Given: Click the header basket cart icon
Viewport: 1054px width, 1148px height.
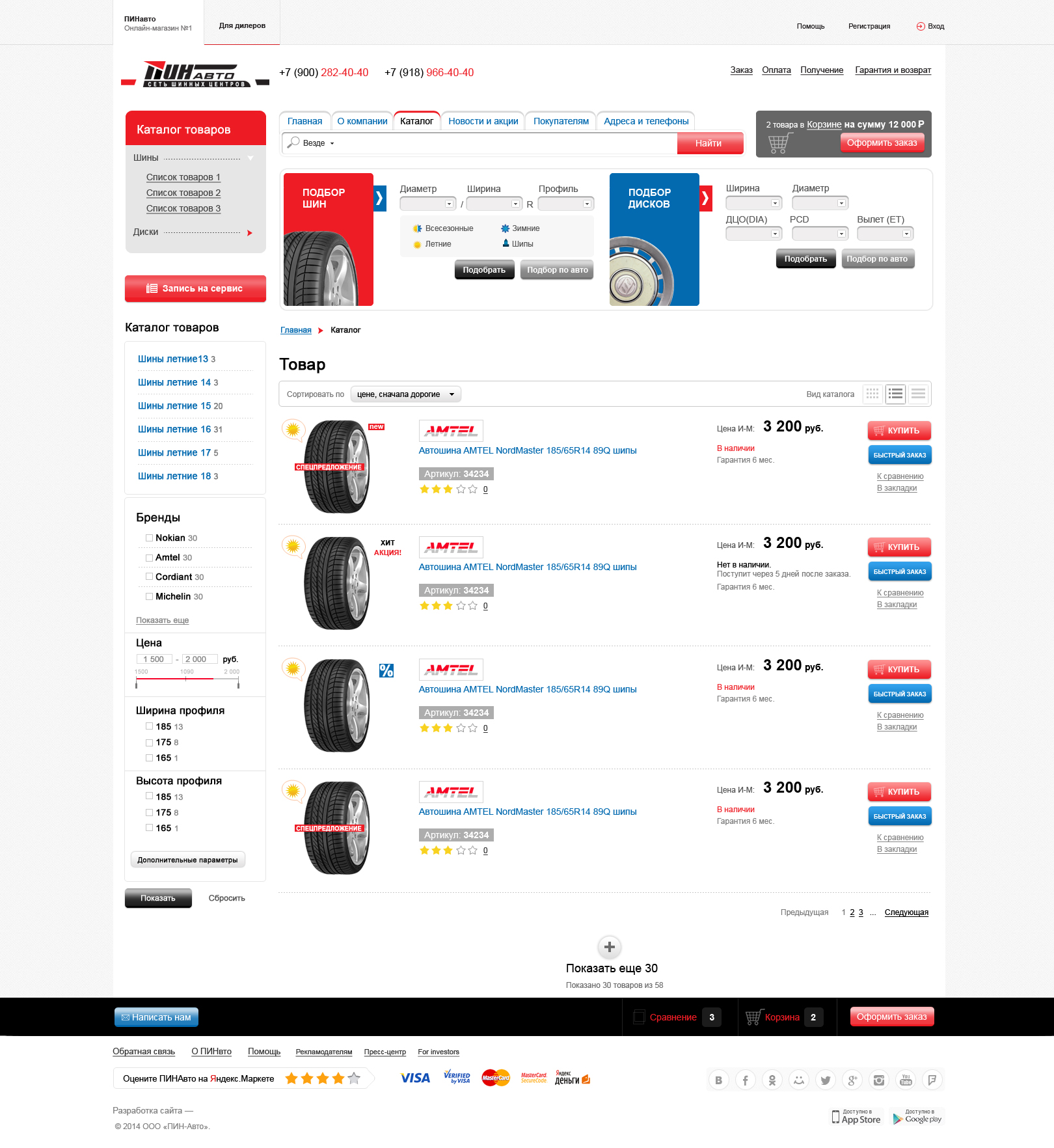Looking at the screenshot, I should point(779,143).
